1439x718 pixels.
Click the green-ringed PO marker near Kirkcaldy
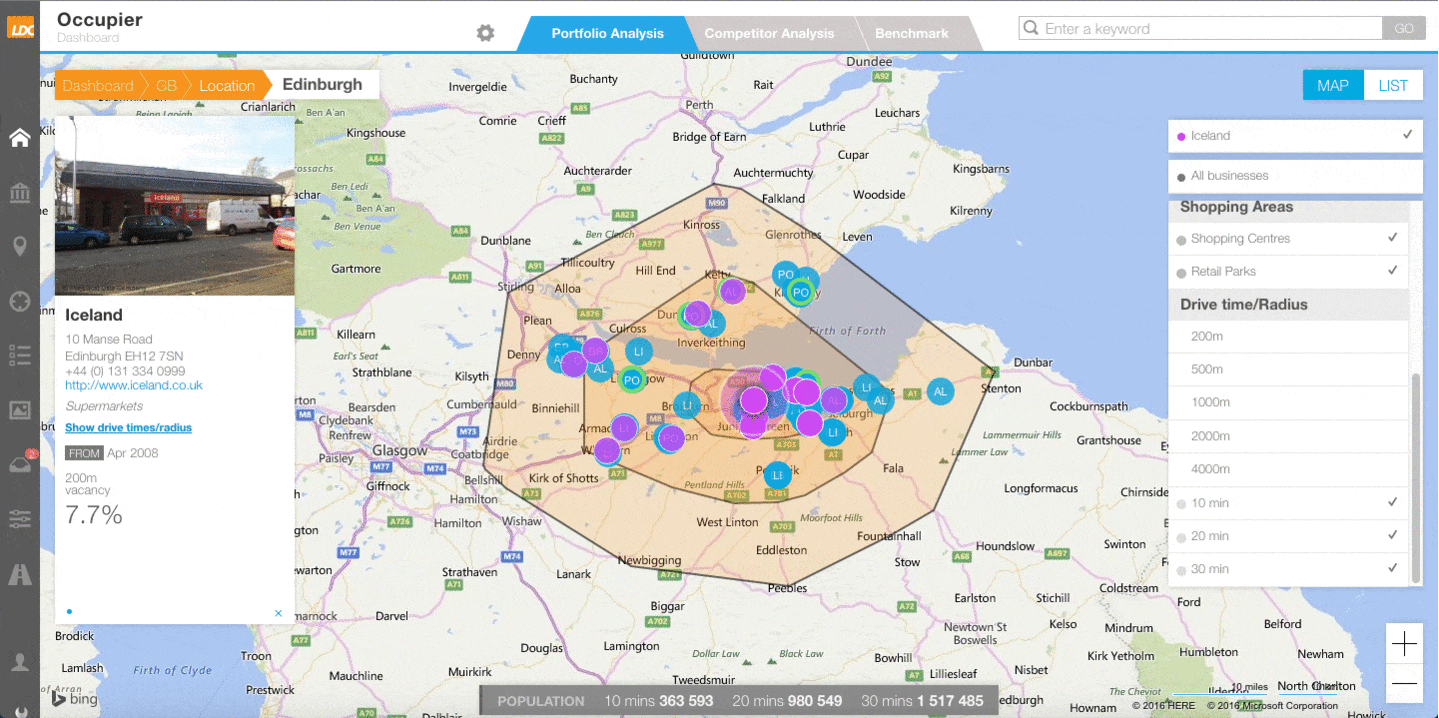pyautogui.click(x=800, y=291)
